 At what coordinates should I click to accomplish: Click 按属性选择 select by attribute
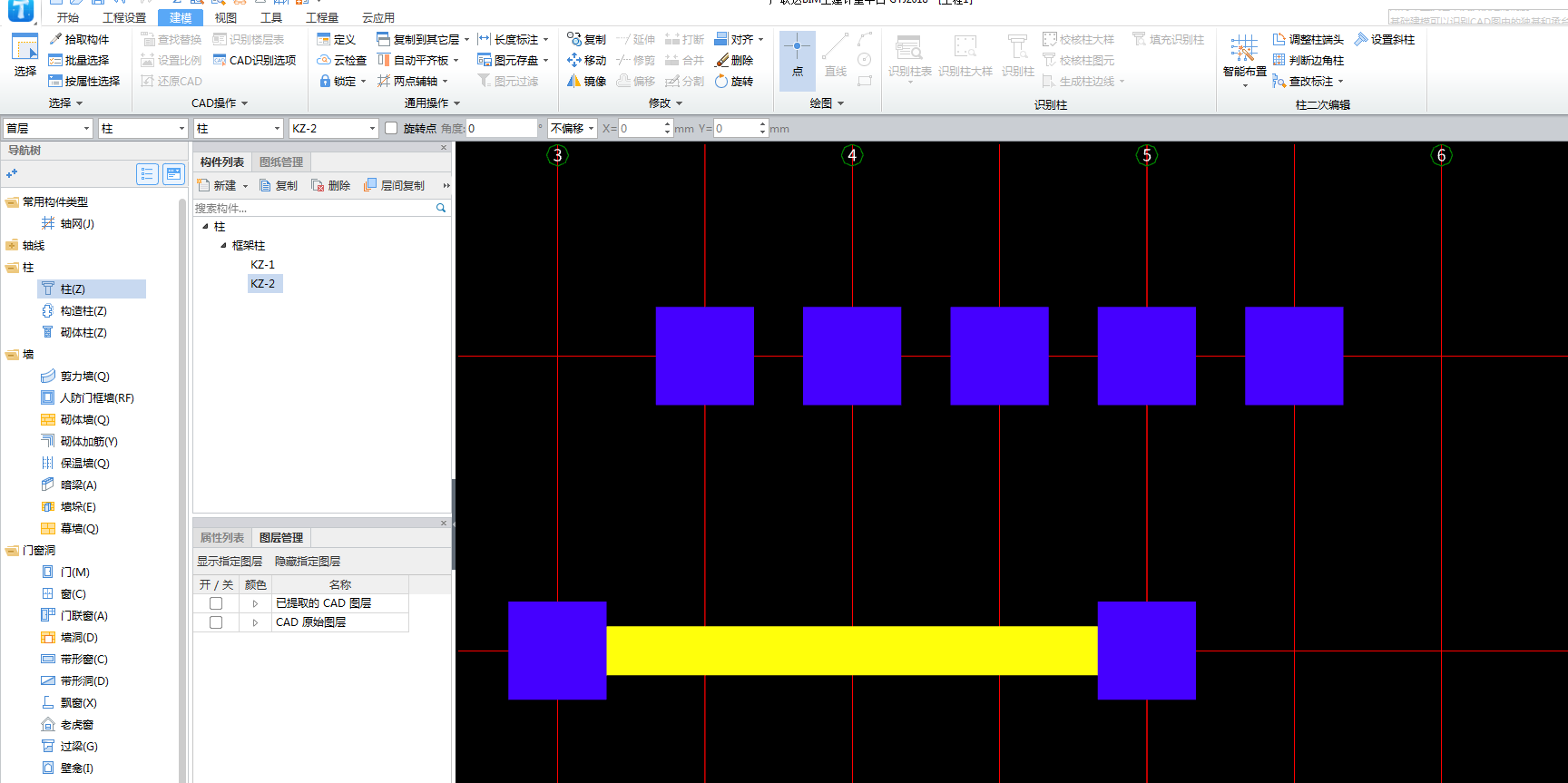pyautogui.click(x=84, y=81)
